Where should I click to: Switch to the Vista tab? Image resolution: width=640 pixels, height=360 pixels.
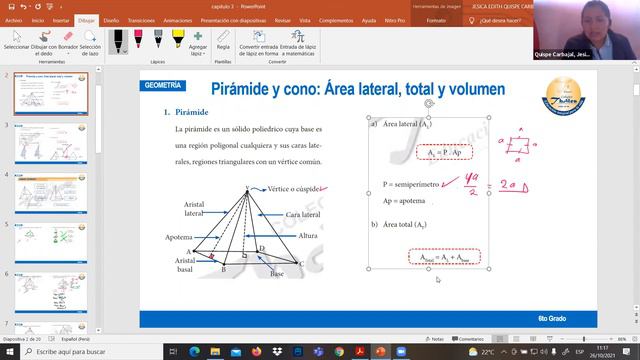[x=304, y=20]
